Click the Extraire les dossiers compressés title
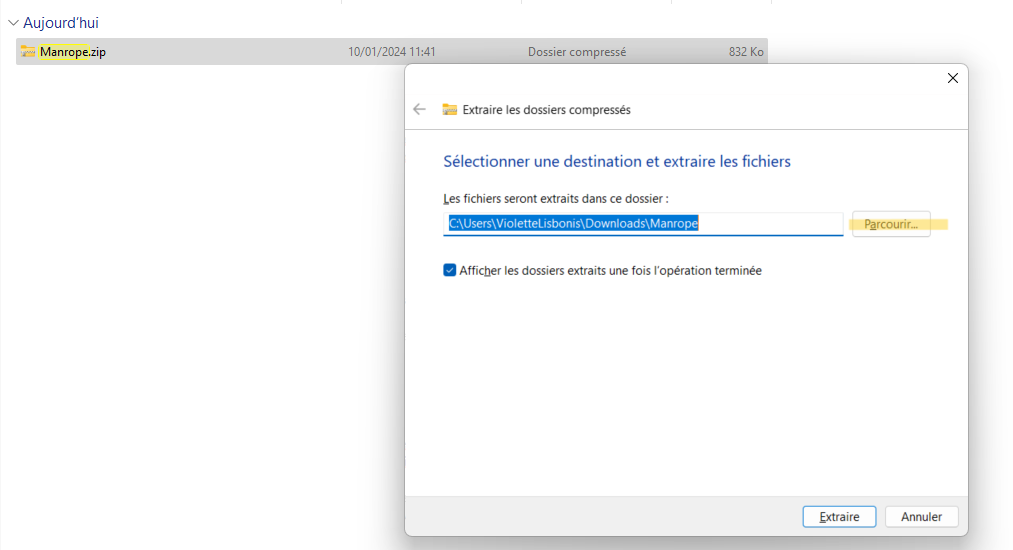Viewport: 1013px width, 550px height. pyautogui.click(x=547, y=110)
